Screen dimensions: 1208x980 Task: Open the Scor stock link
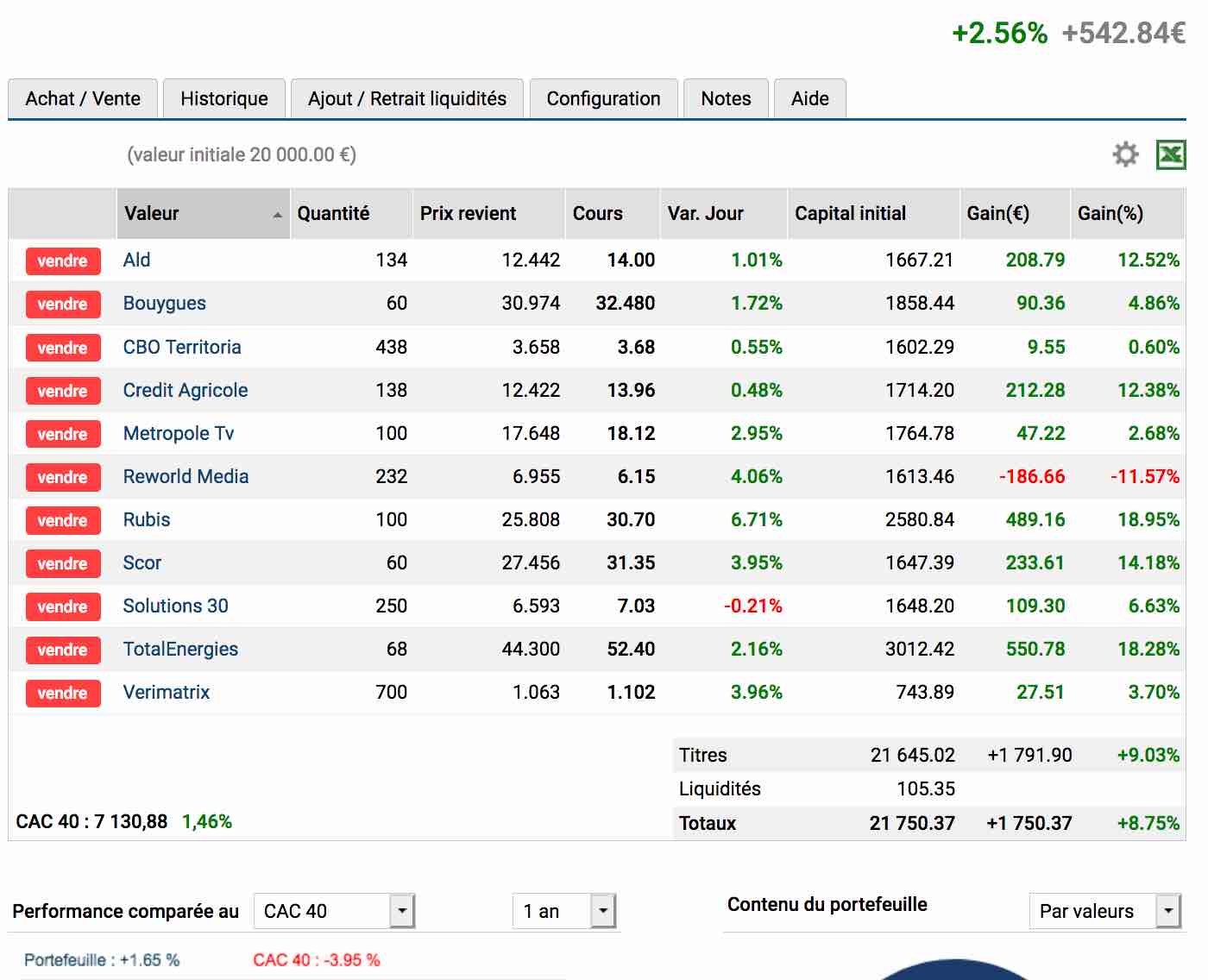142,562
